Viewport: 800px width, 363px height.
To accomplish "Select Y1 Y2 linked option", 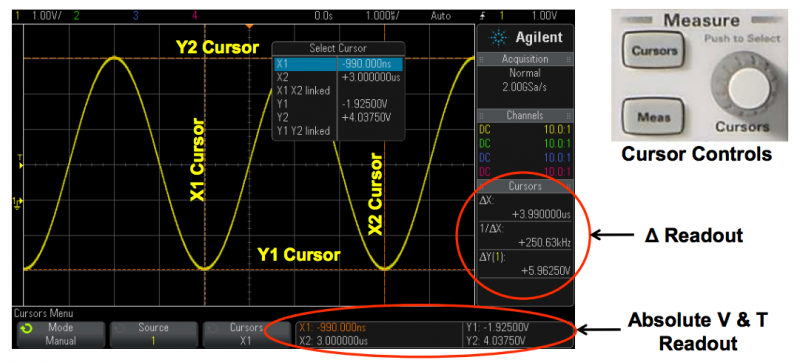I will click(303, 131).
